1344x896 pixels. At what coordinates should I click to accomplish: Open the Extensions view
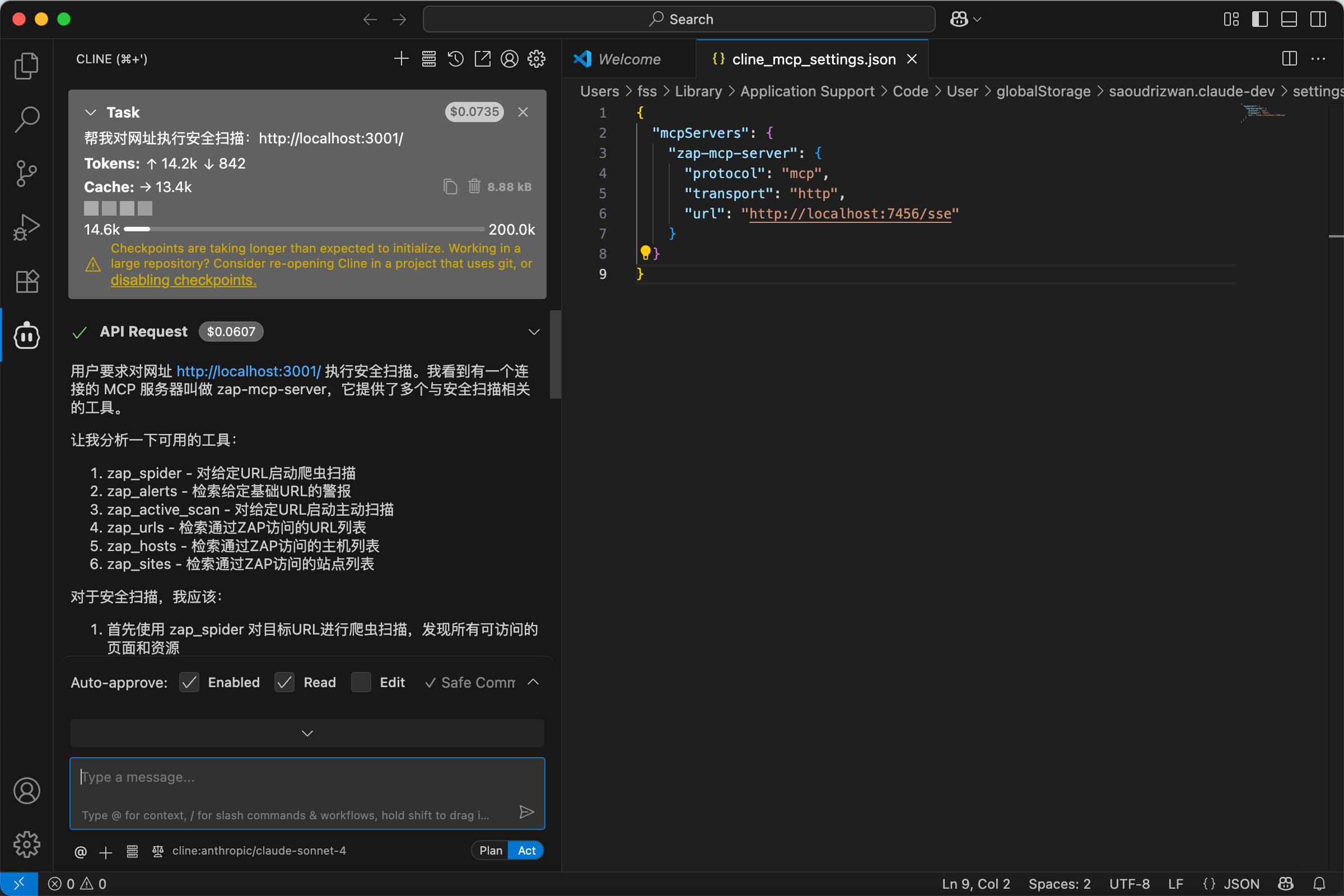26,281
